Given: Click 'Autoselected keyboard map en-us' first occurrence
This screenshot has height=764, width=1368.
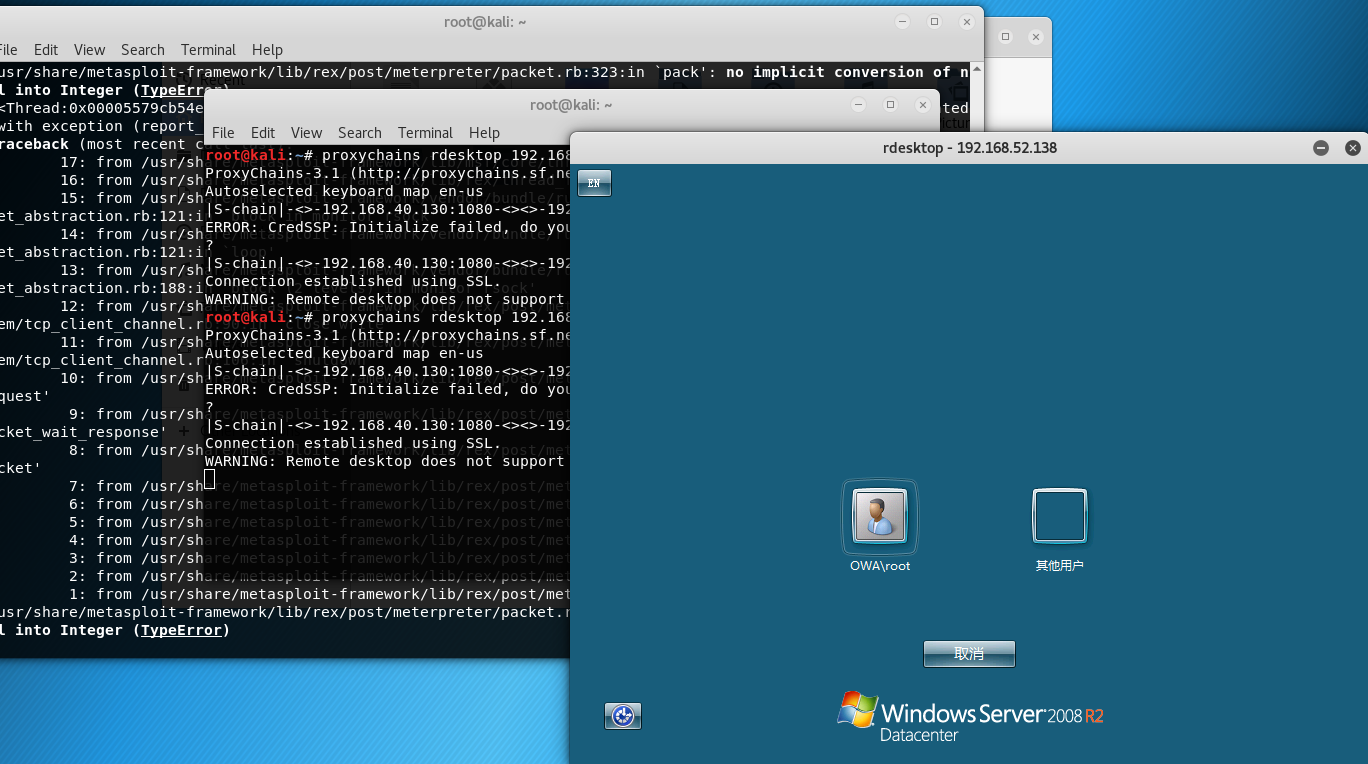Looking at the screenshot, I should coord(344,191).
